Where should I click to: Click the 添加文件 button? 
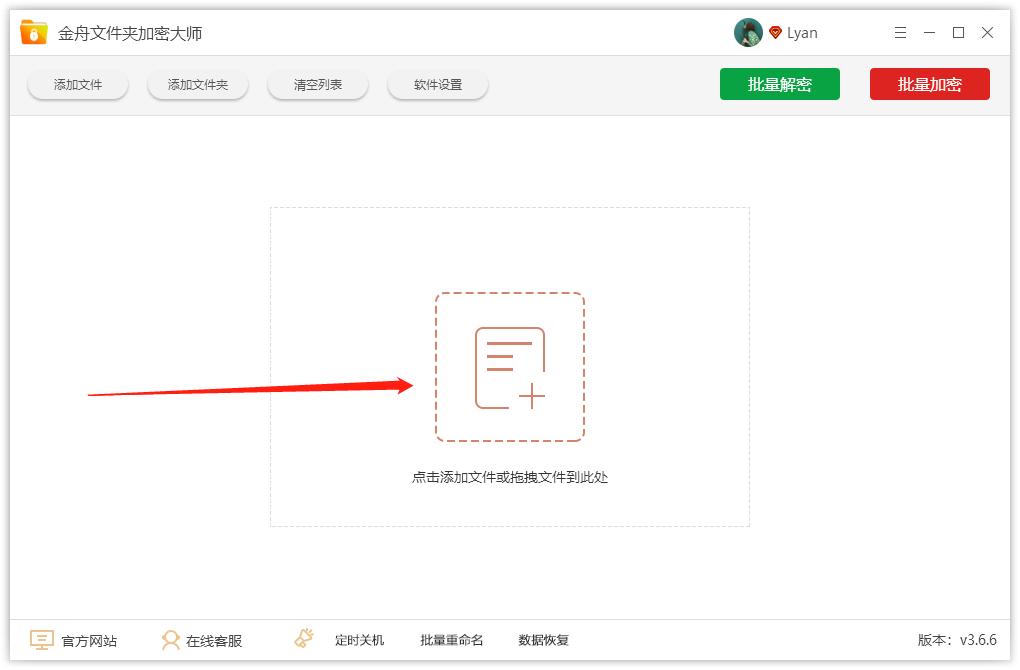click(77, 84)
